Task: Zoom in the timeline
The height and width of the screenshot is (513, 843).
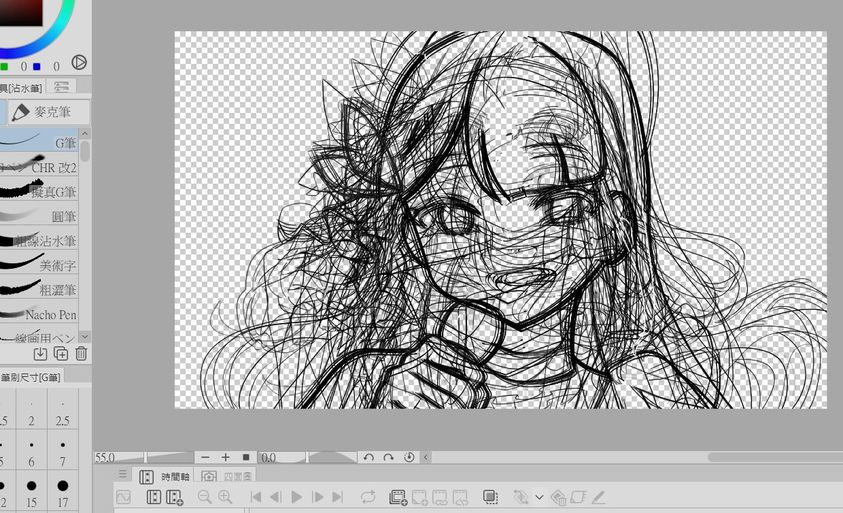Action: tap(225, 497)
